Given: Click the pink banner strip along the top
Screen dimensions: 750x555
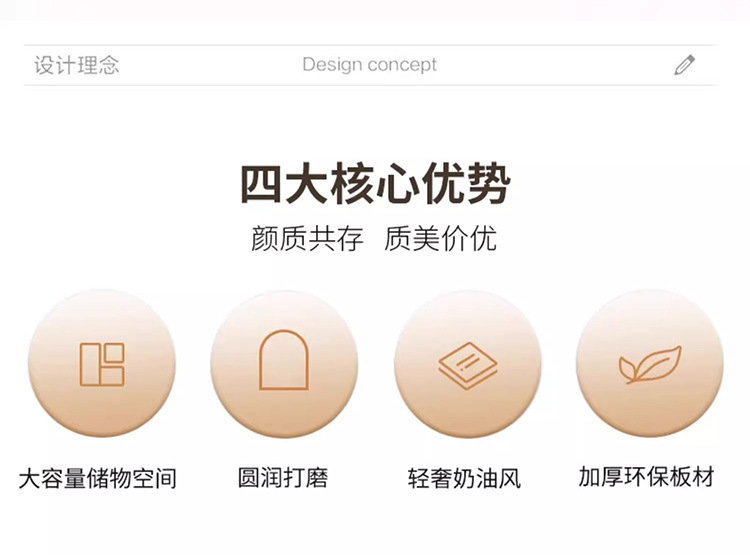Looking at the screenshot, I should point(375,10).
